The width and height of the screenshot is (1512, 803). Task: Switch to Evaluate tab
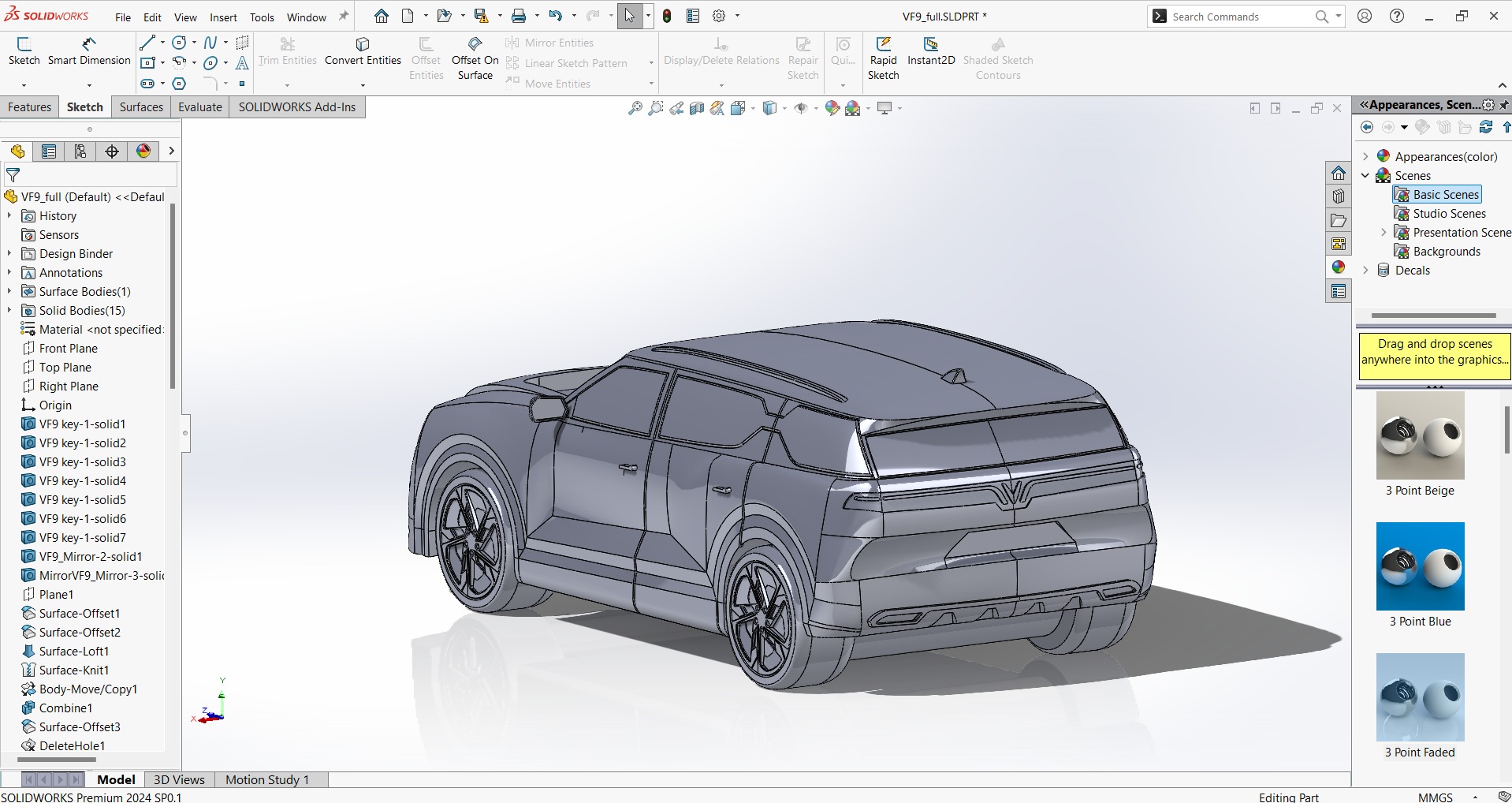(x=199, y=107)
